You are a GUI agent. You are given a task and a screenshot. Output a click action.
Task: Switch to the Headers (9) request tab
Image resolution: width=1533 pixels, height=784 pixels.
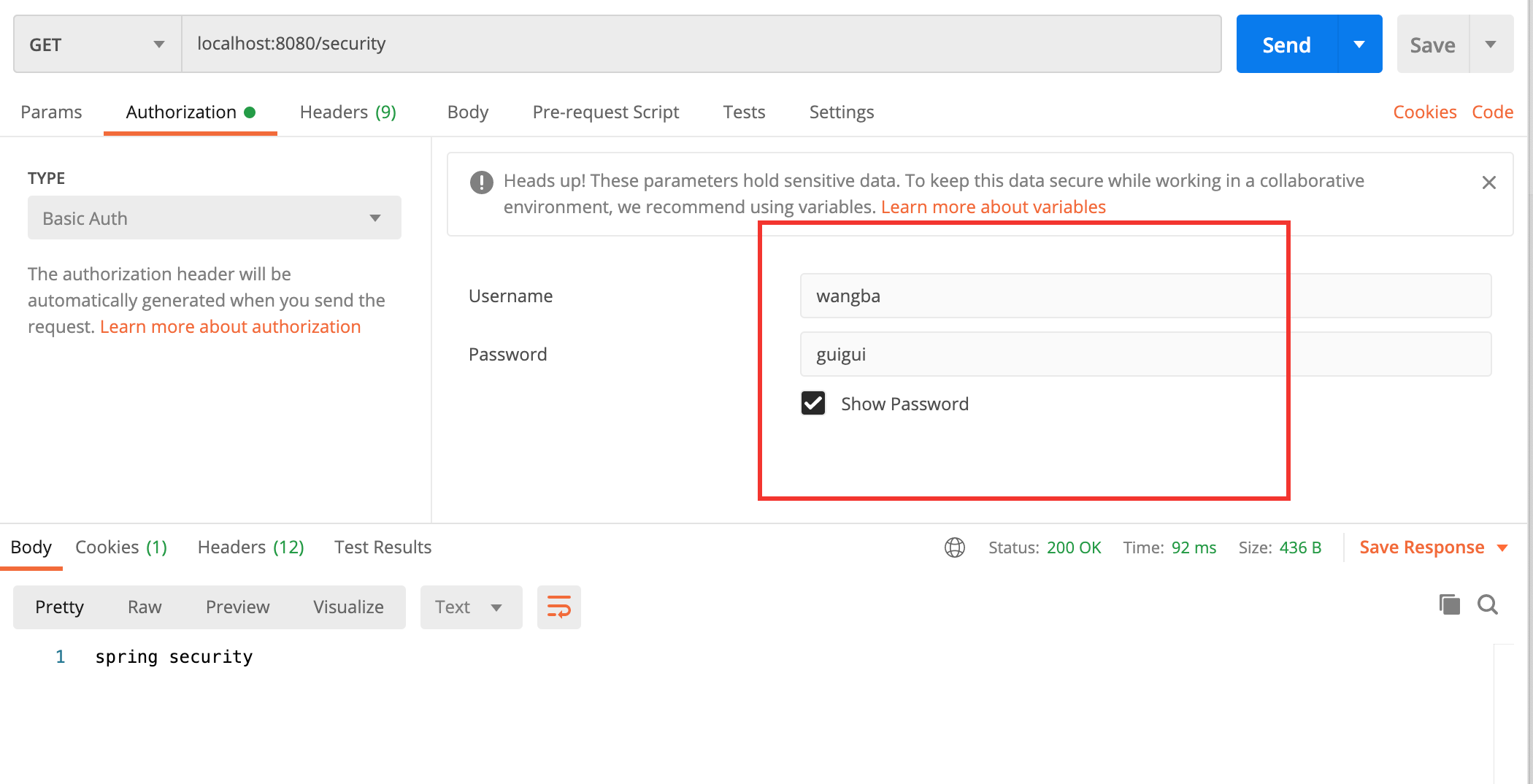347,112
